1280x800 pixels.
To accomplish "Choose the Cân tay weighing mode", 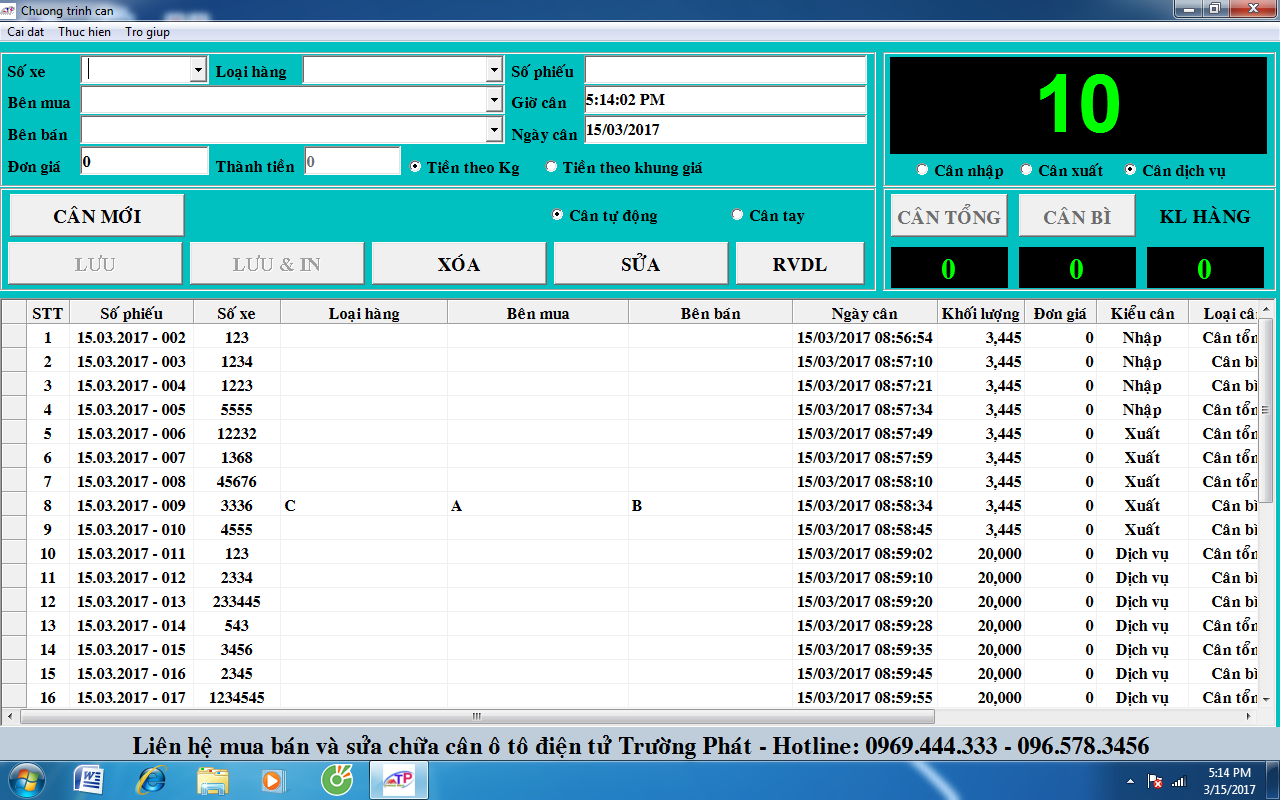I will click(x=738, y=215).
